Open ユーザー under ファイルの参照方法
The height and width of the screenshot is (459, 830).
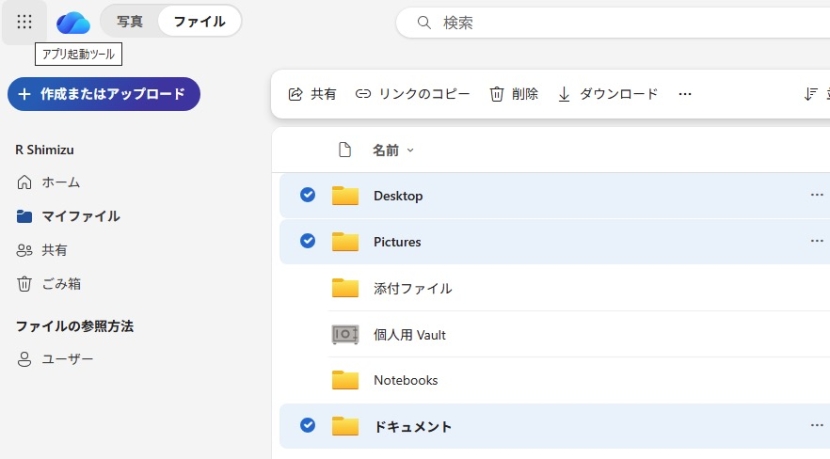point(55,359)
